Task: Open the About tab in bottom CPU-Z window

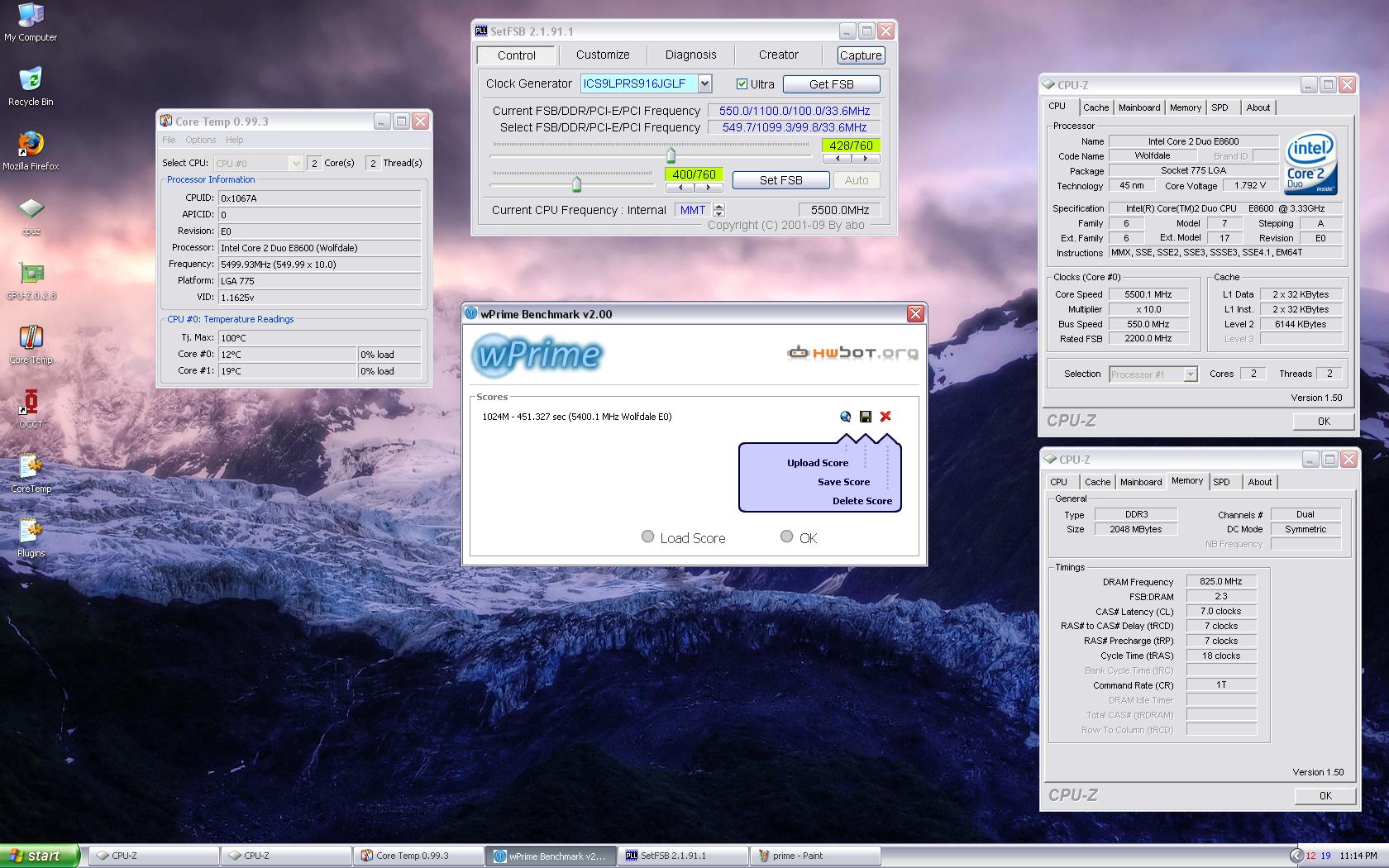Action: pyautogui.click(x=1259, y=482)
